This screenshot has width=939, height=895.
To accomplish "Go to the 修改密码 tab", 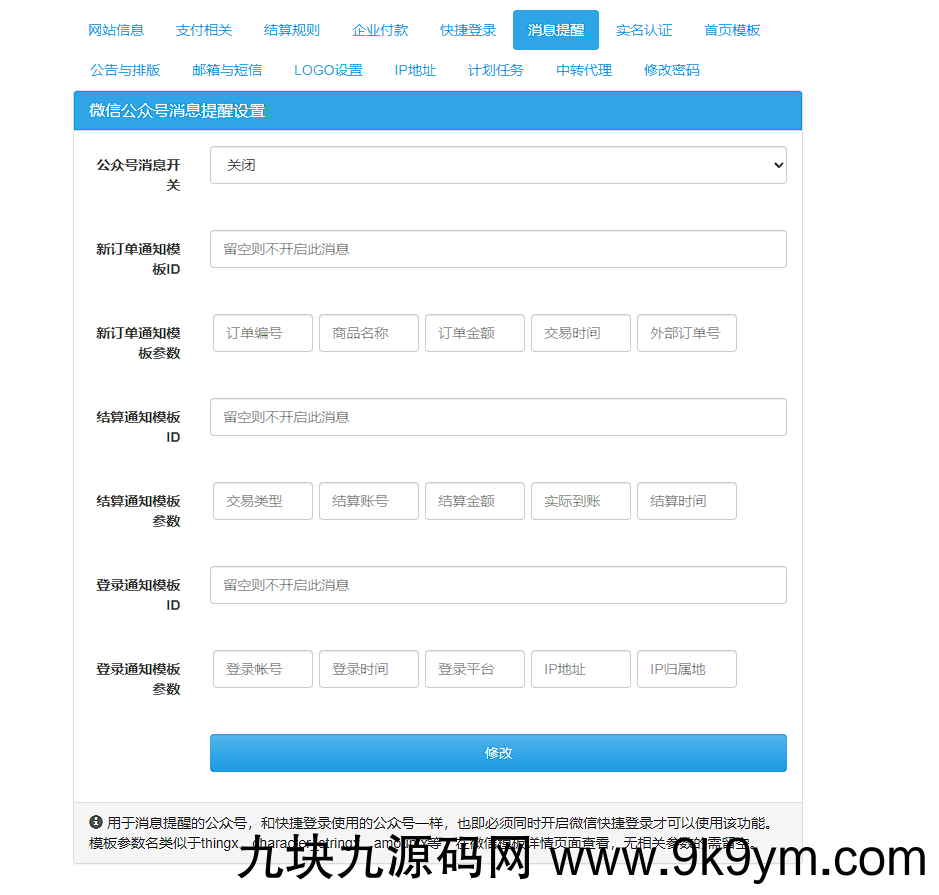I will pos(672,70).
